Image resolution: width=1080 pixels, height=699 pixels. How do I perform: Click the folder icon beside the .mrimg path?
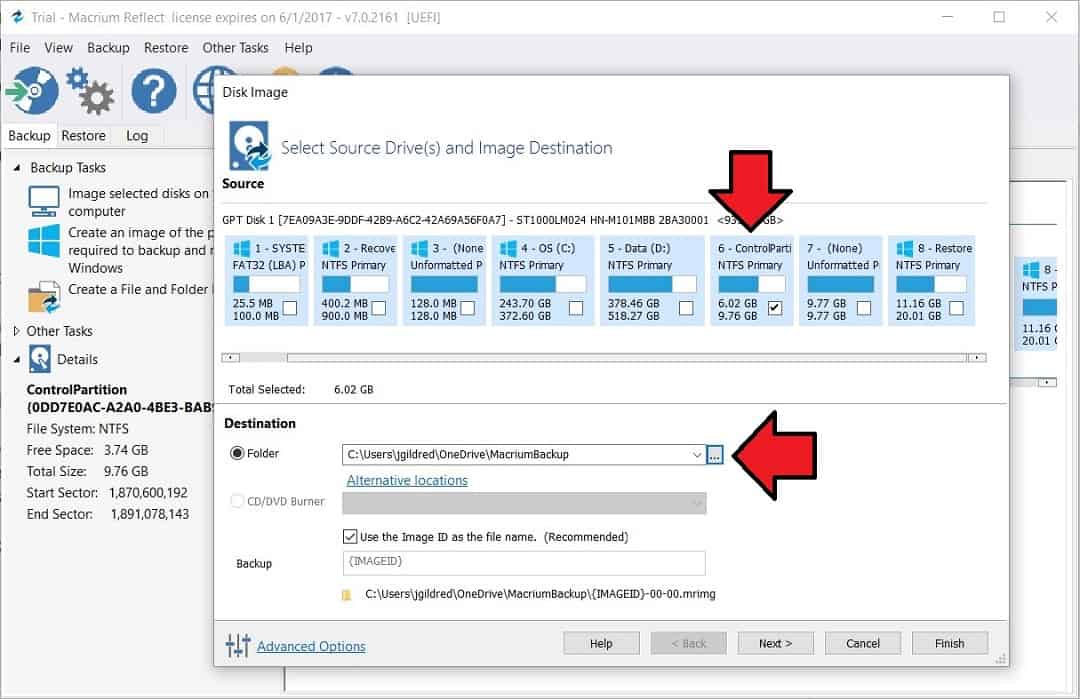(x=346, y=595)
